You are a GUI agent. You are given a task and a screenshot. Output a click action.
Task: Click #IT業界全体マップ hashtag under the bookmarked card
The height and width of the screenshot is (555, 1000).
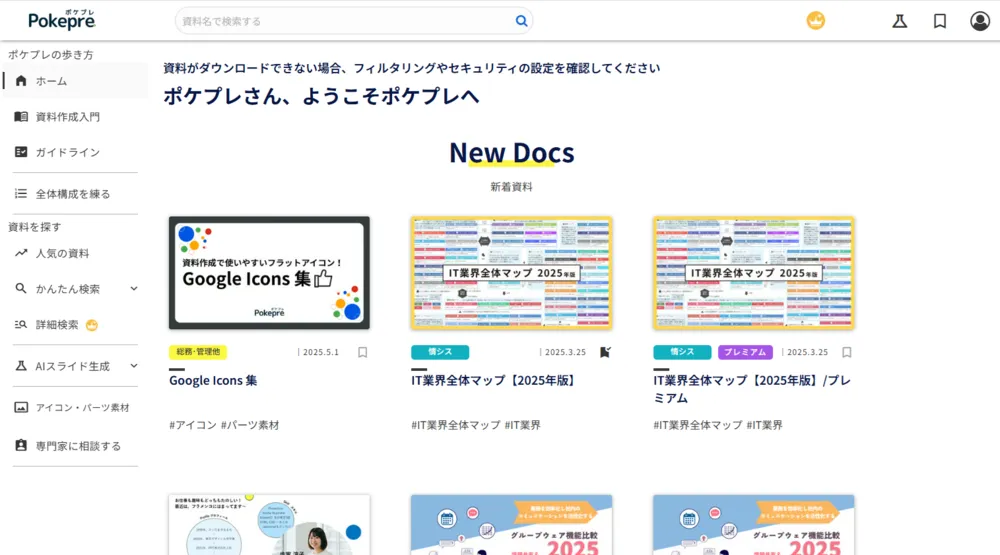coord(456,425)
